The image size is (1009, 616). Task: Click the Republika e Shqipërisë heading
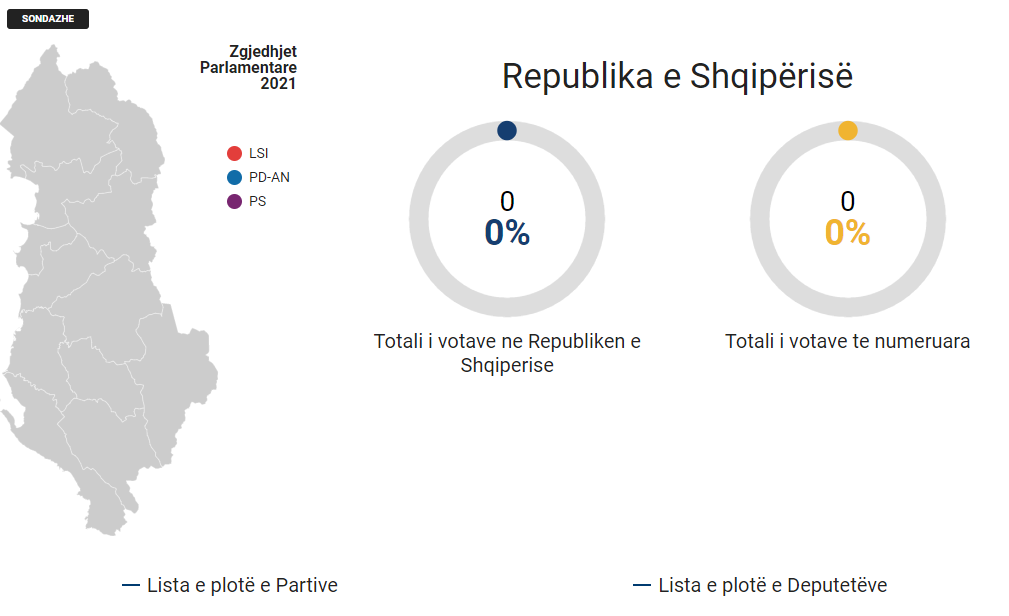pyautogui.click(x=677, y=76)
